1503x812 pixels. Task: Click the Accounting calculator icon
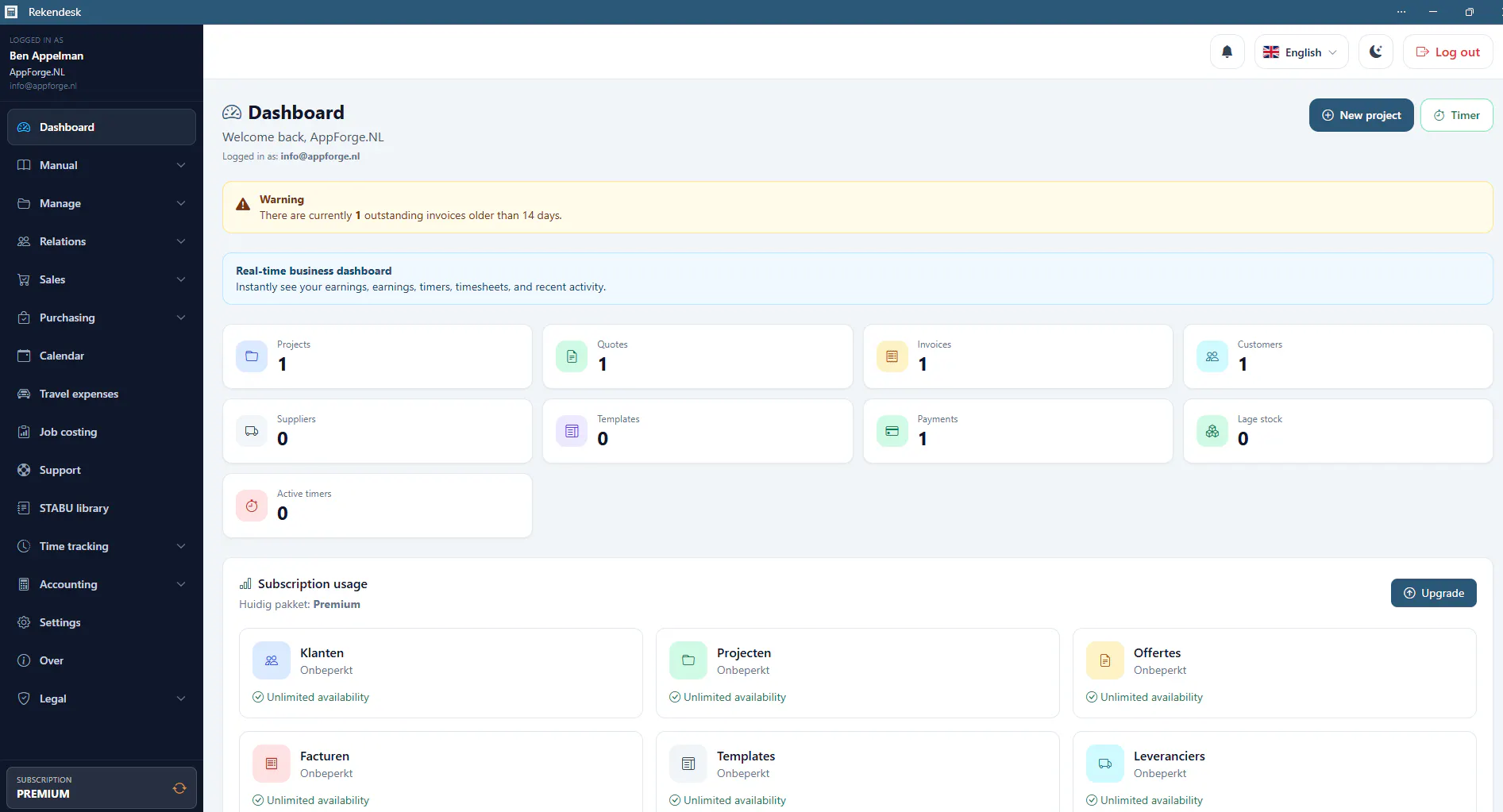[x=24, y=584]
